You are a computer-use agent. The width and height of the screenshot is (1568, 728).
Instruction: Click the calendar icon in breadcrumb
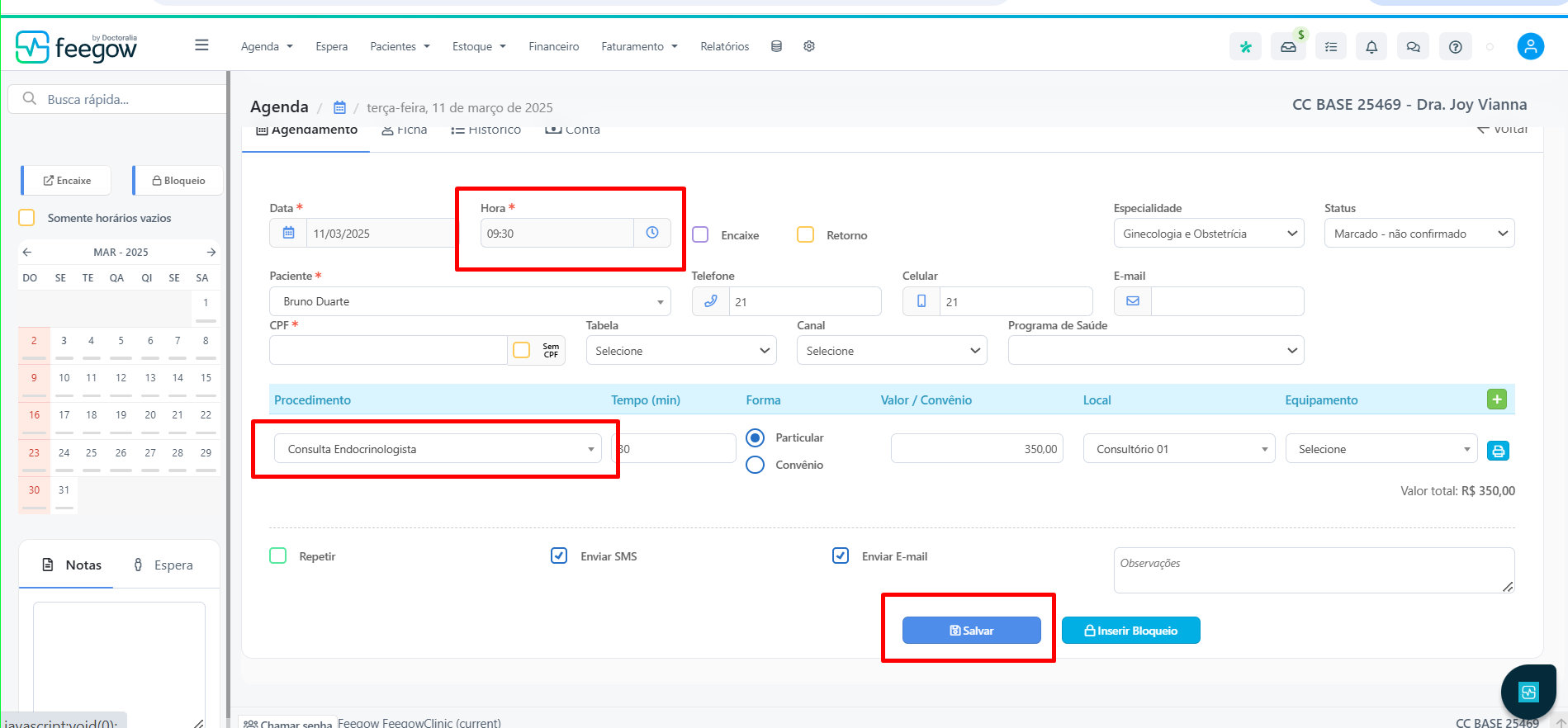pyautogui.click(x=339, y=107)
